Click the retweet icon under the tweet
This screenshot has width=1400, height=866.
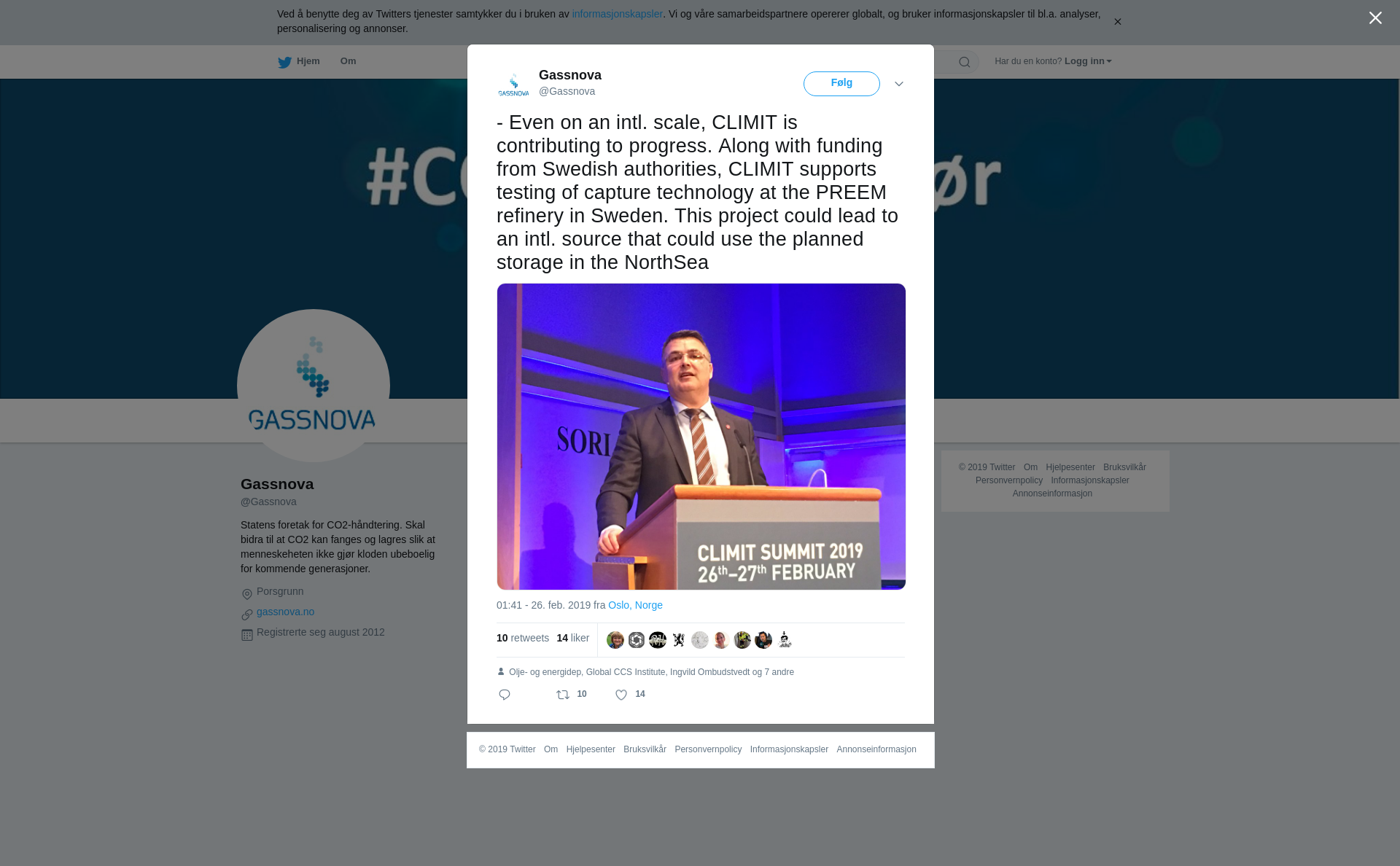tap(563, 695)
